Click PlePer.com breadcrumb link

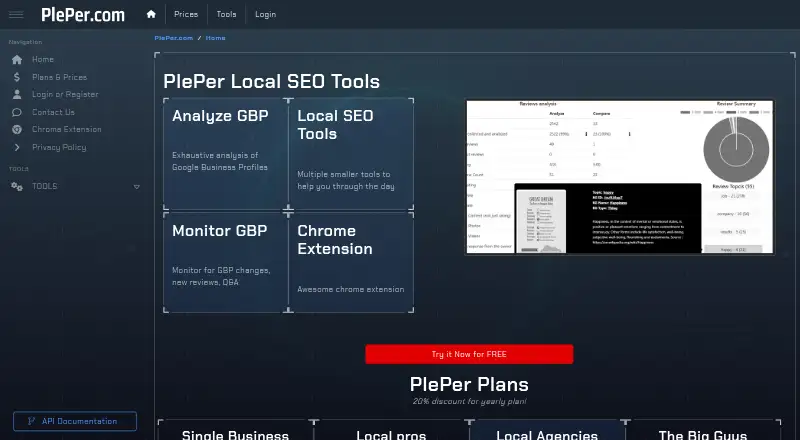173,38
